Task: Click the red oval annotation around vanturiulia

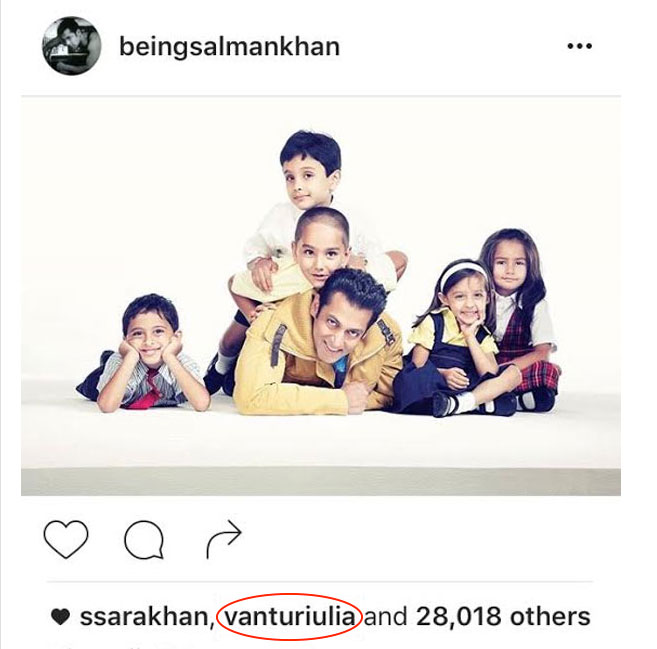Action: (x=290, y=617)
